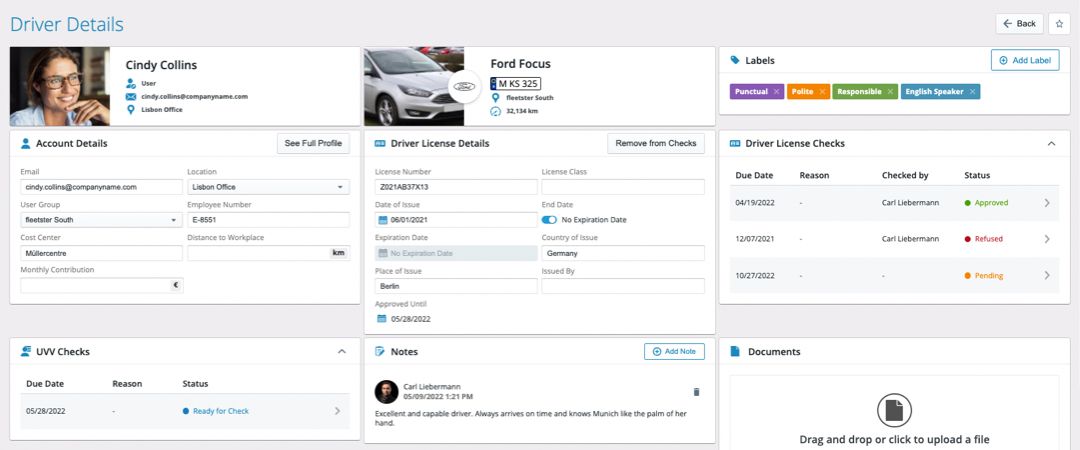
Task: Click the Driver License Checks header icon
Action: click(735, 143)
